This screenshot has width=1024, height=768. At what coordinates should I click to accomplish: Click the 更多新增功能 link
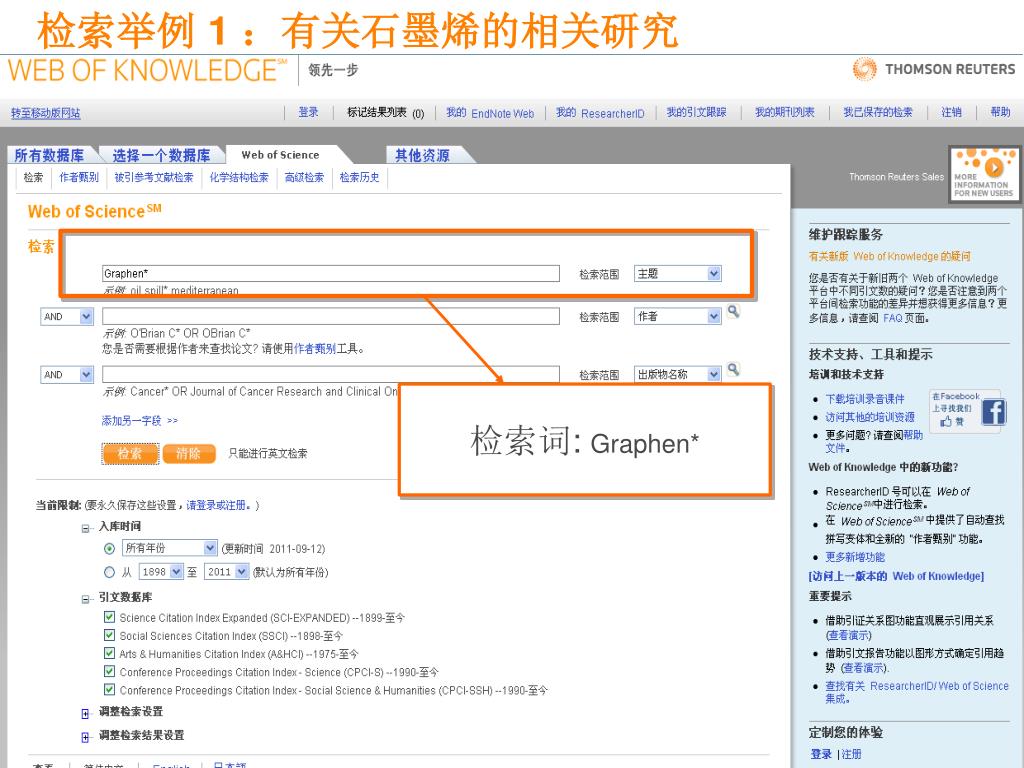click(855, 557)
